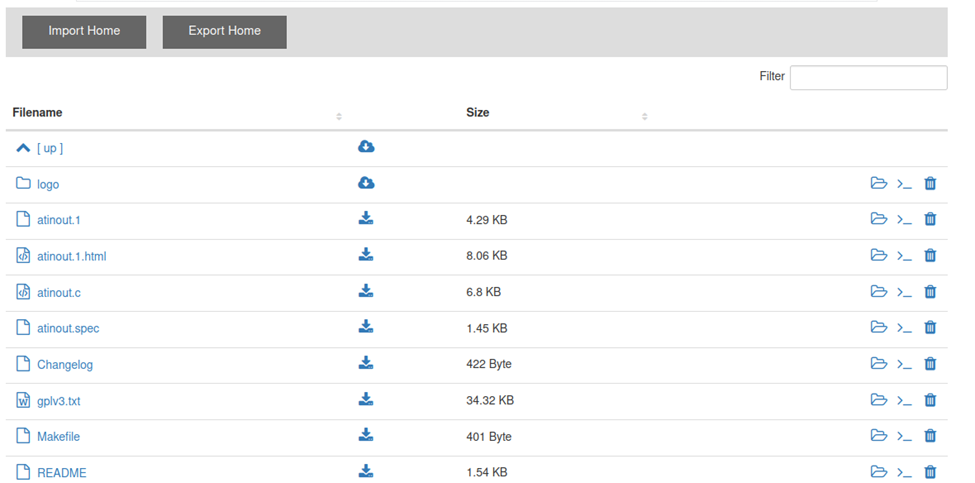Screen dimensions: 975x483
Task: Download README file
Action: pyautogui.click(x=366, y=471)
